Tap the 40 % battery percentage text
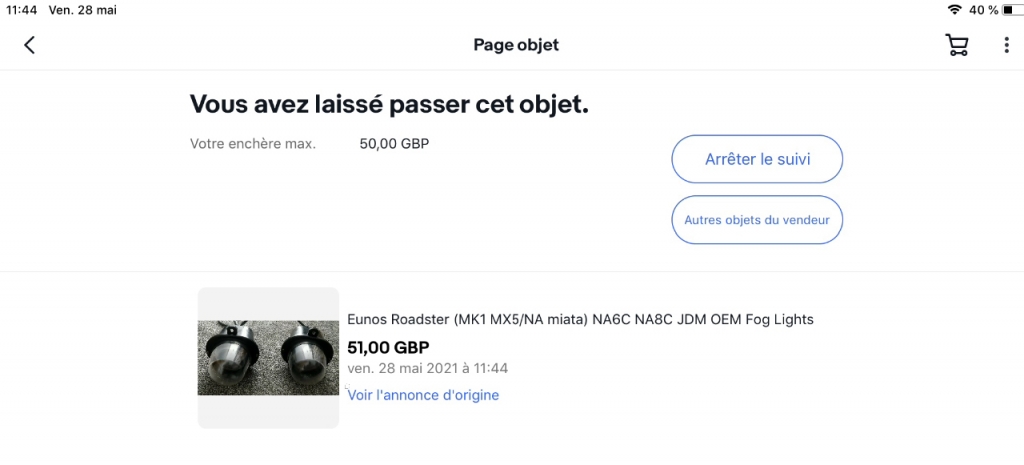Screen dimensions: 1024x465 coord(984,10)
